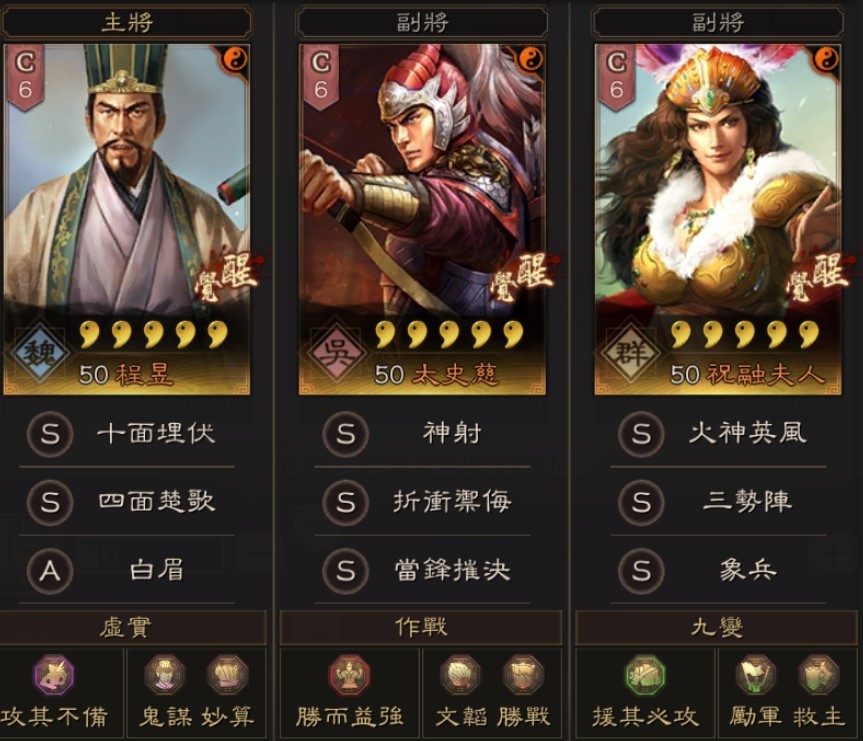This screenshot has height=741, width=863.
Task: Tap the 文韜 tactic icon
Action: [x=461, y=675]
